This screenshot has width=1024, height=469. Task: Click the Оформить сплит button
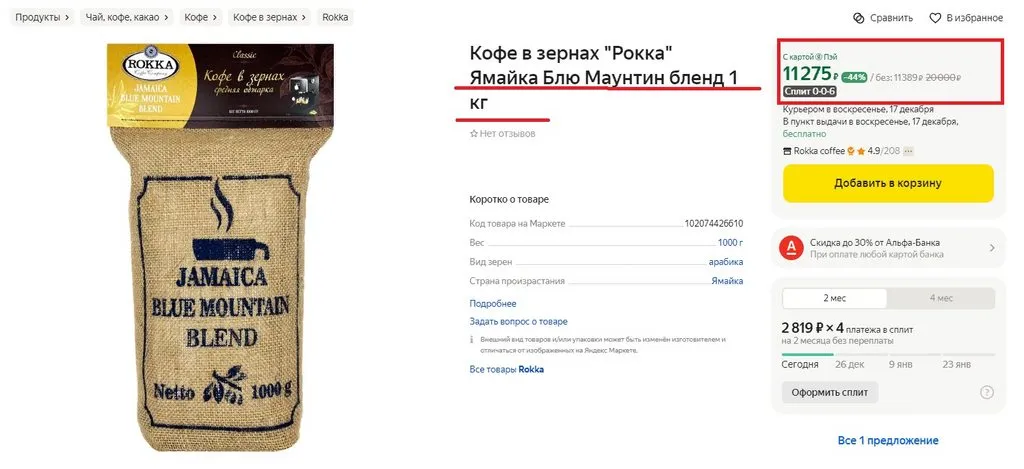click(x=830, y=393)
